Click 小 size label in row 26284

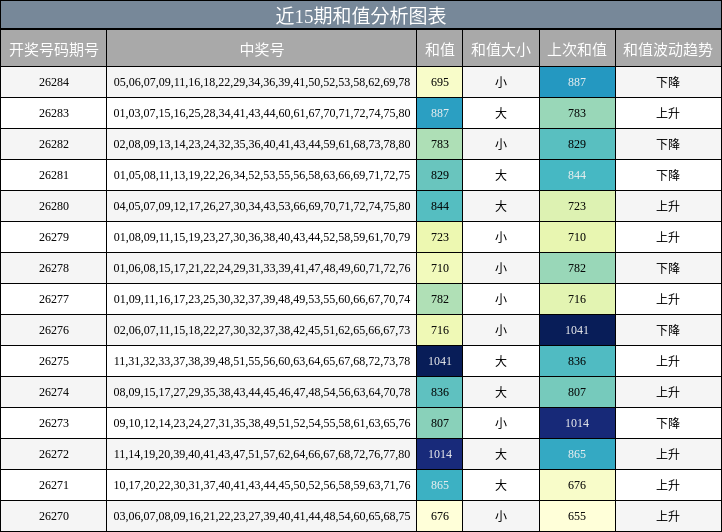pyautogui.click(x=501, y=82)
